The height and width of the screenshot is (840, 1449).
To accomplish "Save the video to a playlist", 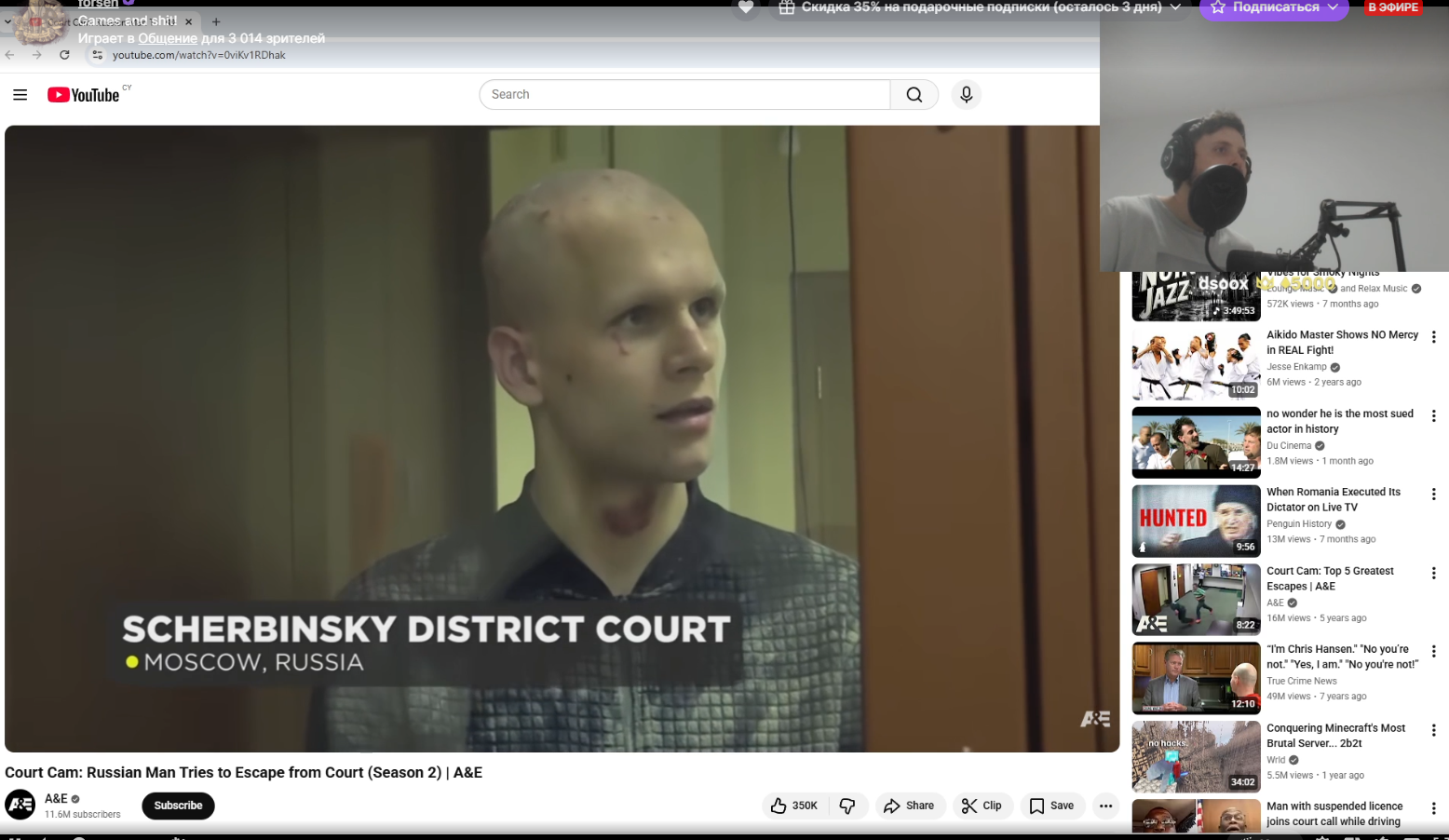I will click(1052, 806).
